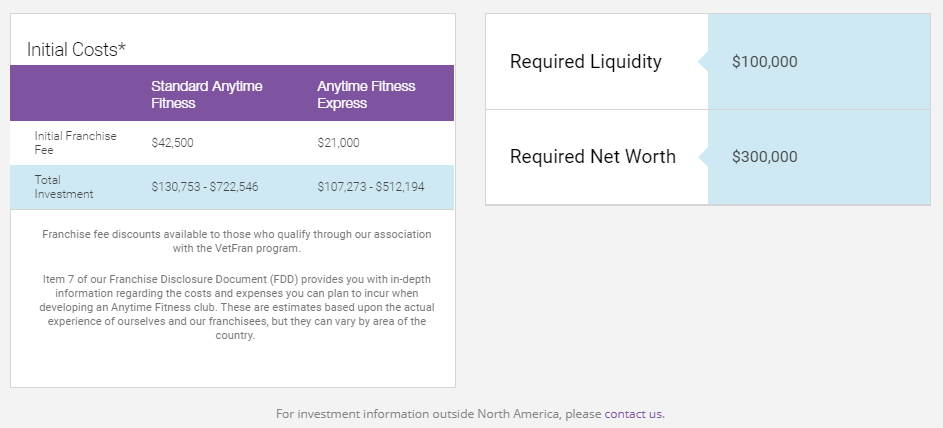Open the contact us link

(633, 414)
